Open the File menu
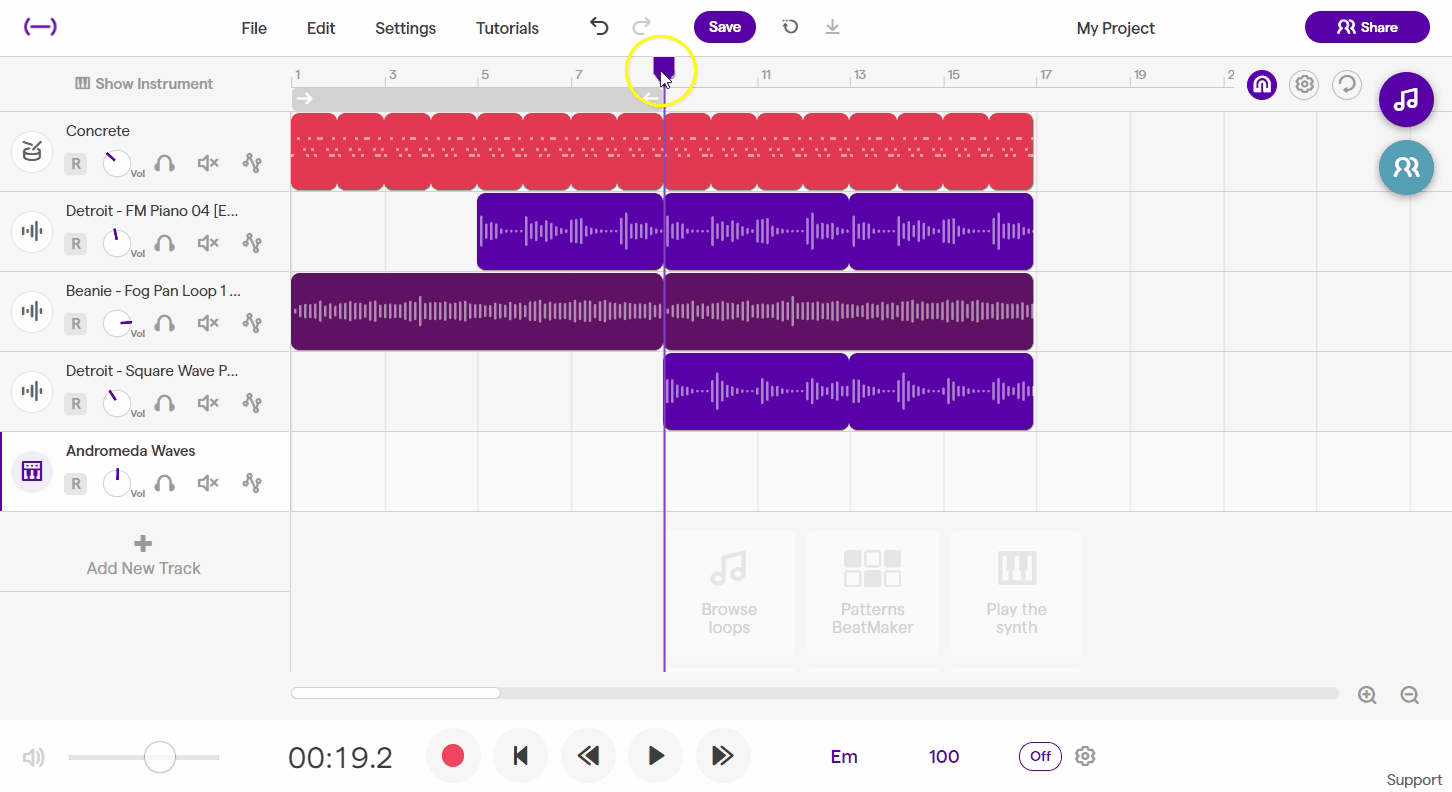 pos(253,28)
